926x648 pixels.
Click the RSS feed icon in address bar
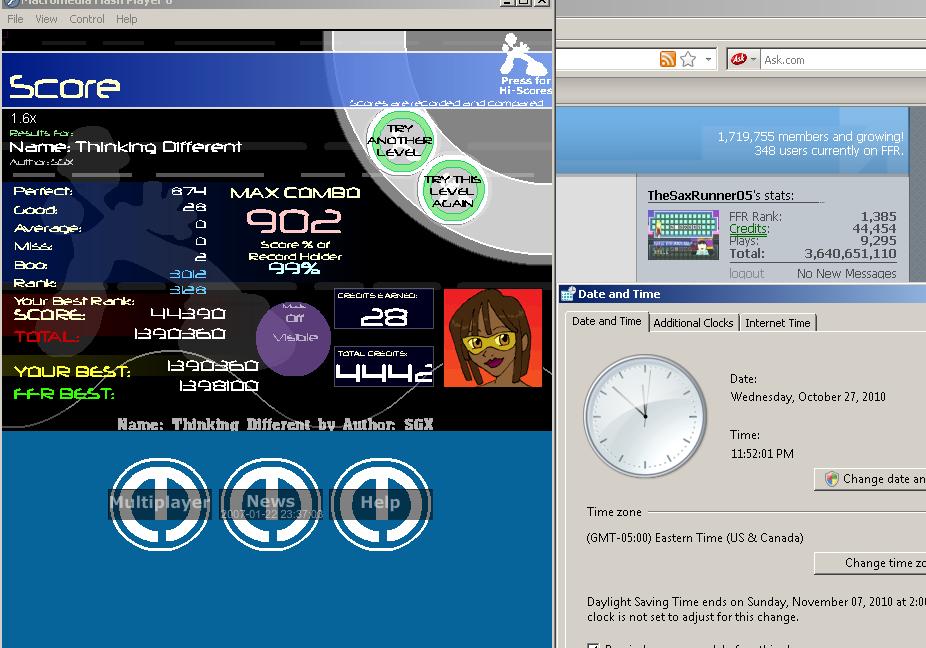[667, 59]
